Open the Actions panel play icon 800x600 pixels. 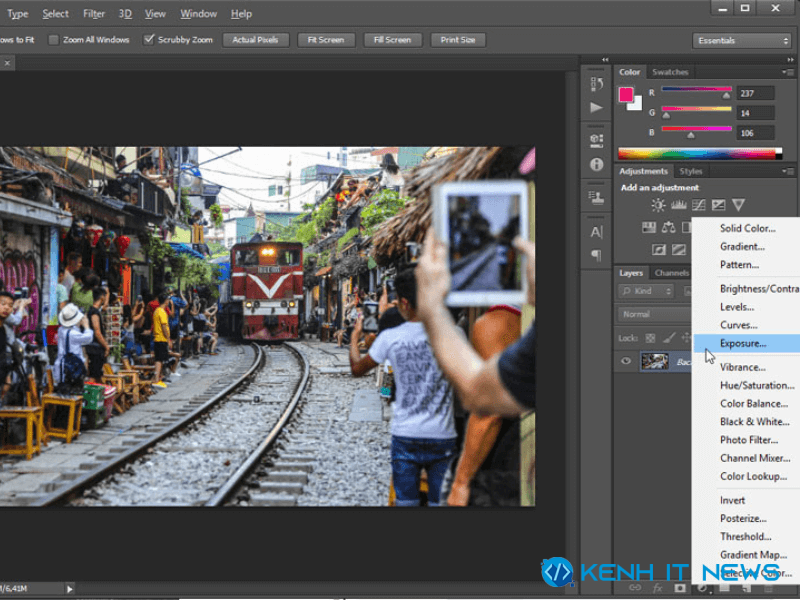point(596,107)
